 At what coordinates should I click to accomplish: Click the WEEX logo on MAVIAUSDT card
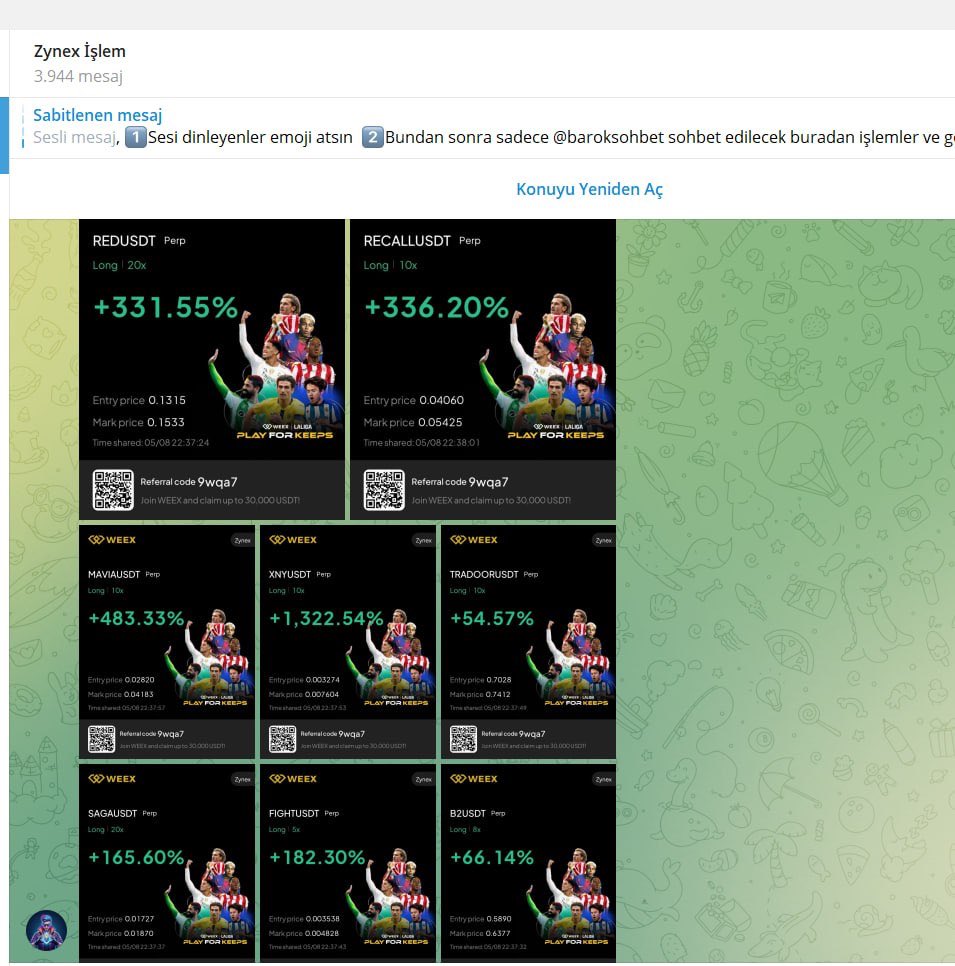click(112, 540)
